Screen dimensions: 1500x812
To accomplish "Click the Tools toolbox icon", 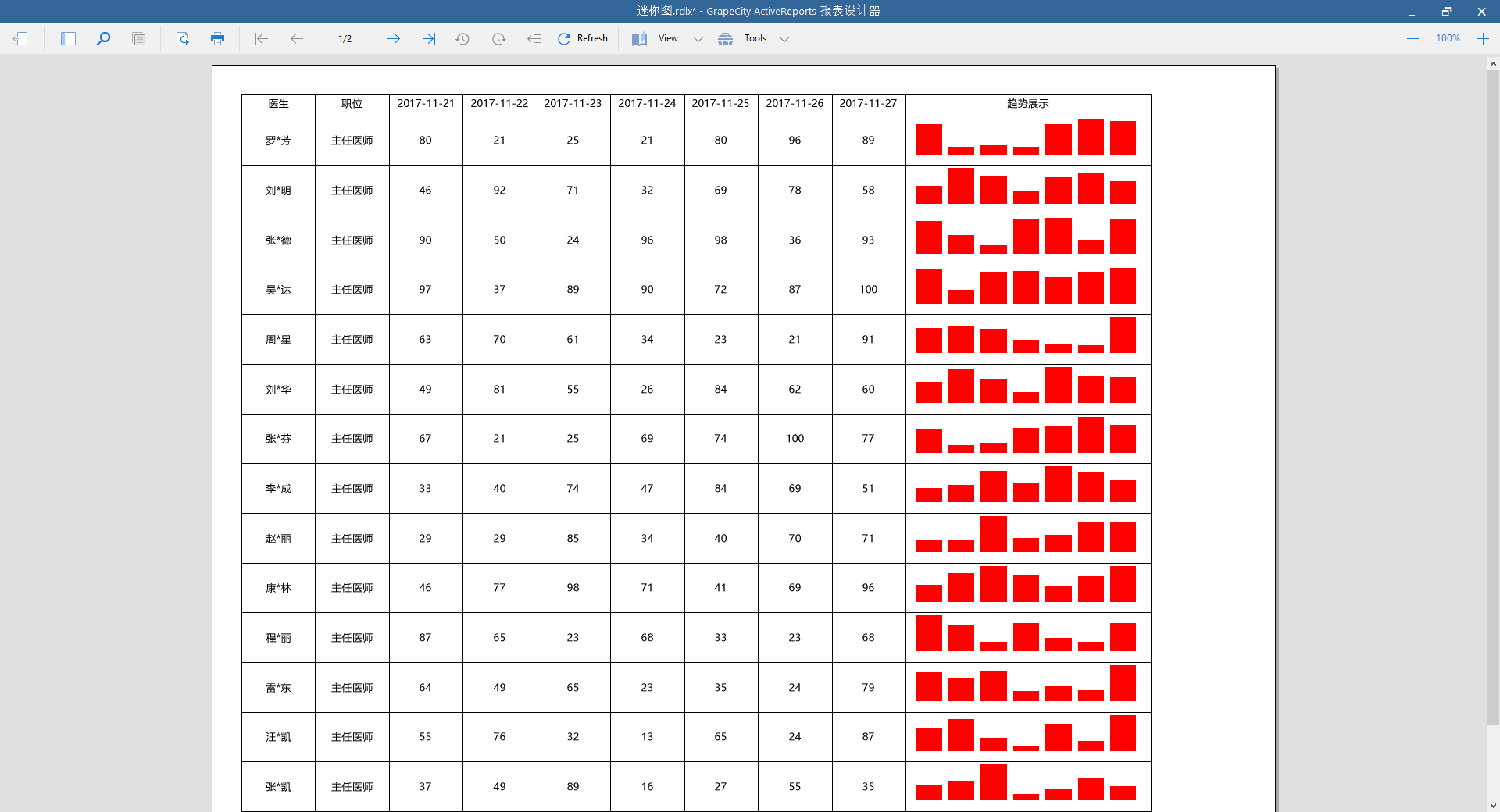I will tap(725, 38).
